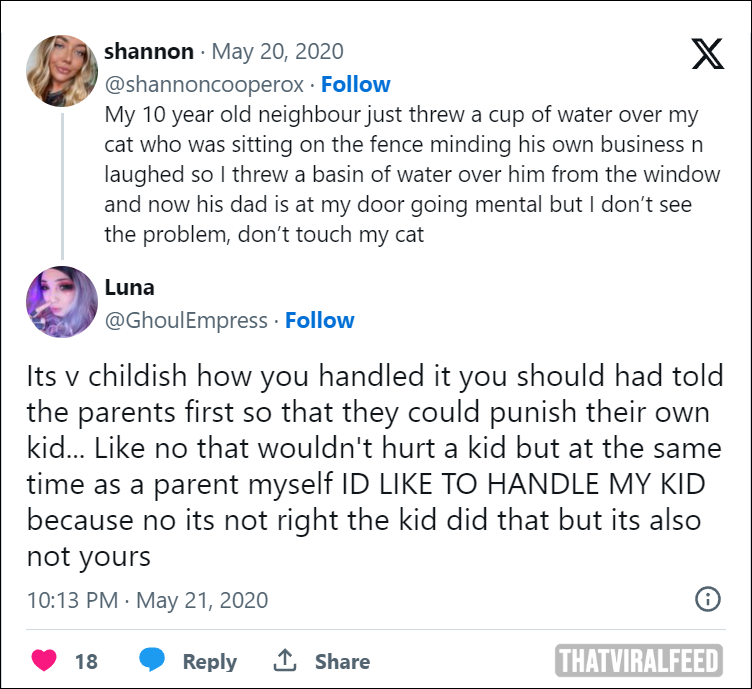
Task: Click the Share text label
Action: pyautogui.click(x=342, y=662)
